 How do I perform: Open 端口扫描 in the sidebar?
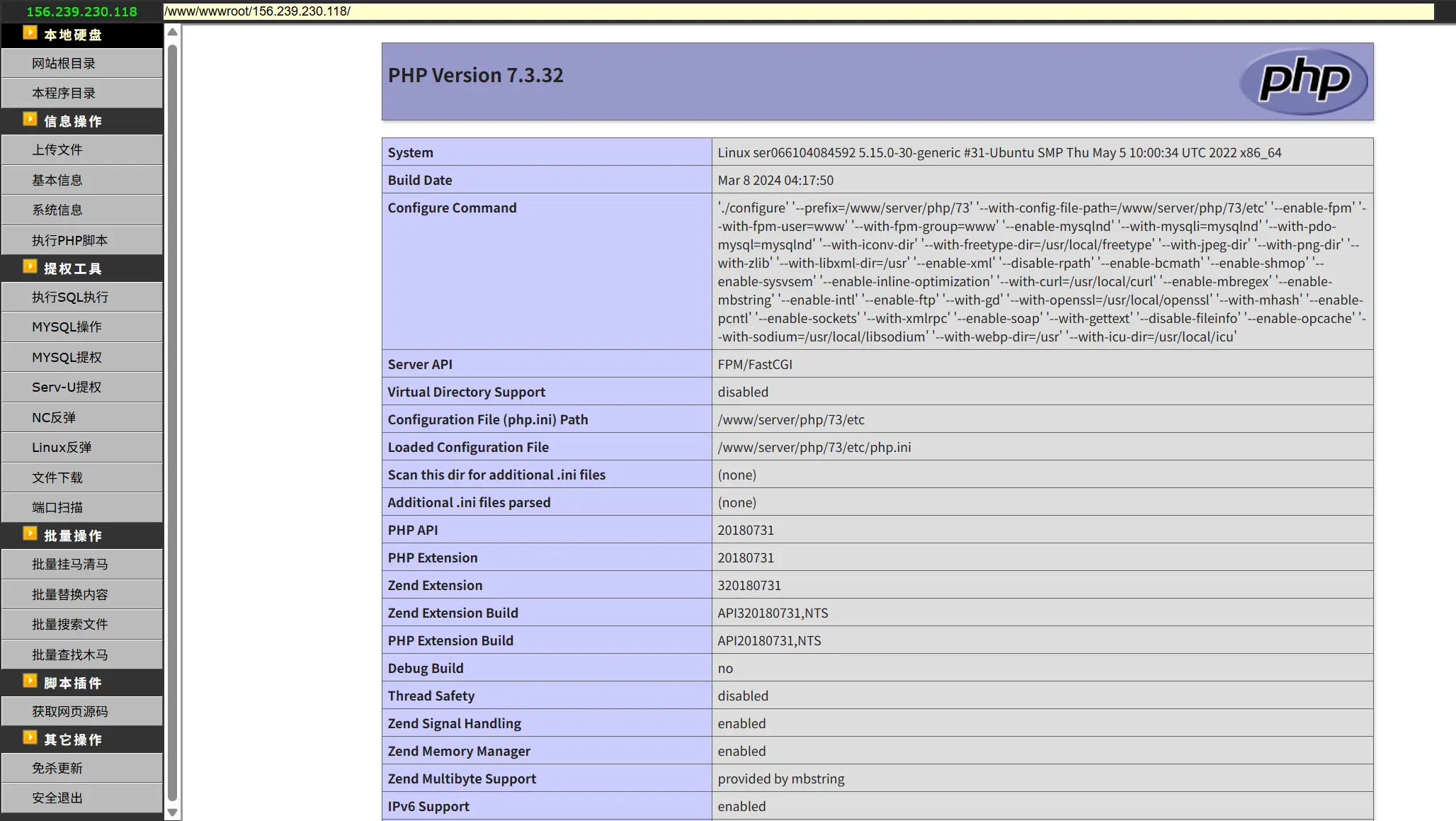(x=82, y=508)
